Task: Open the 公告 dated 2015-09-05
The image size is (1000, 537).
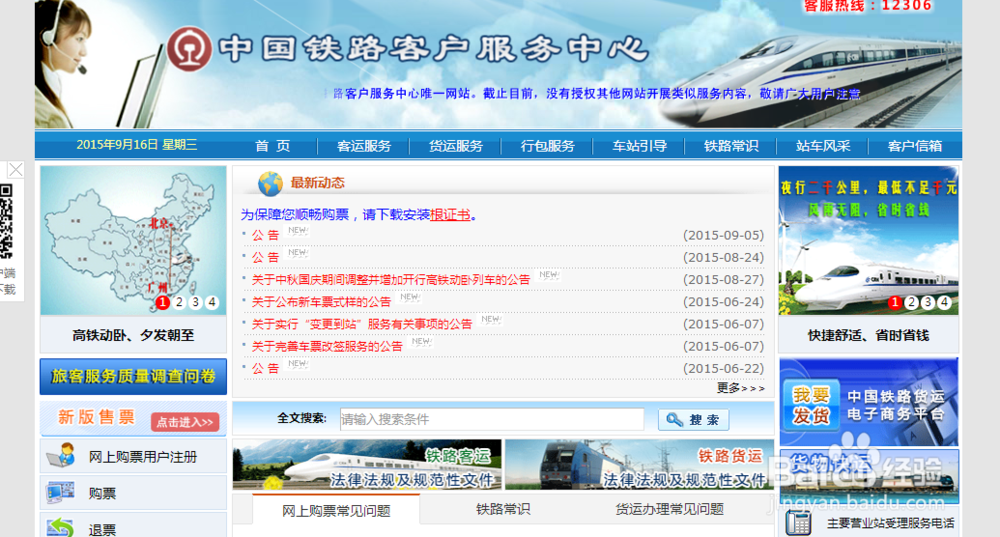Action: [265, 235]
